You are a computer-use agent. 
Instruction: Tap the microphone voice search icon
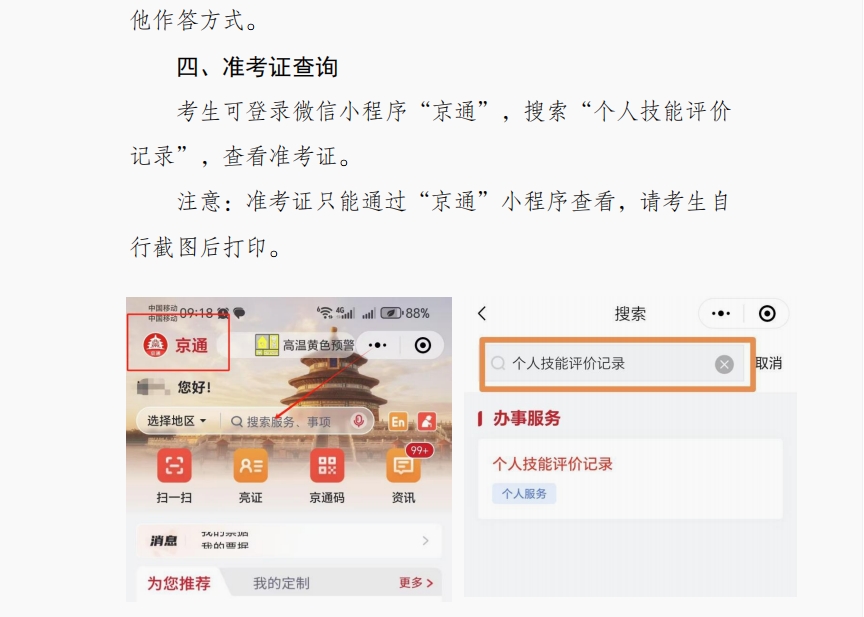[358, 421]
